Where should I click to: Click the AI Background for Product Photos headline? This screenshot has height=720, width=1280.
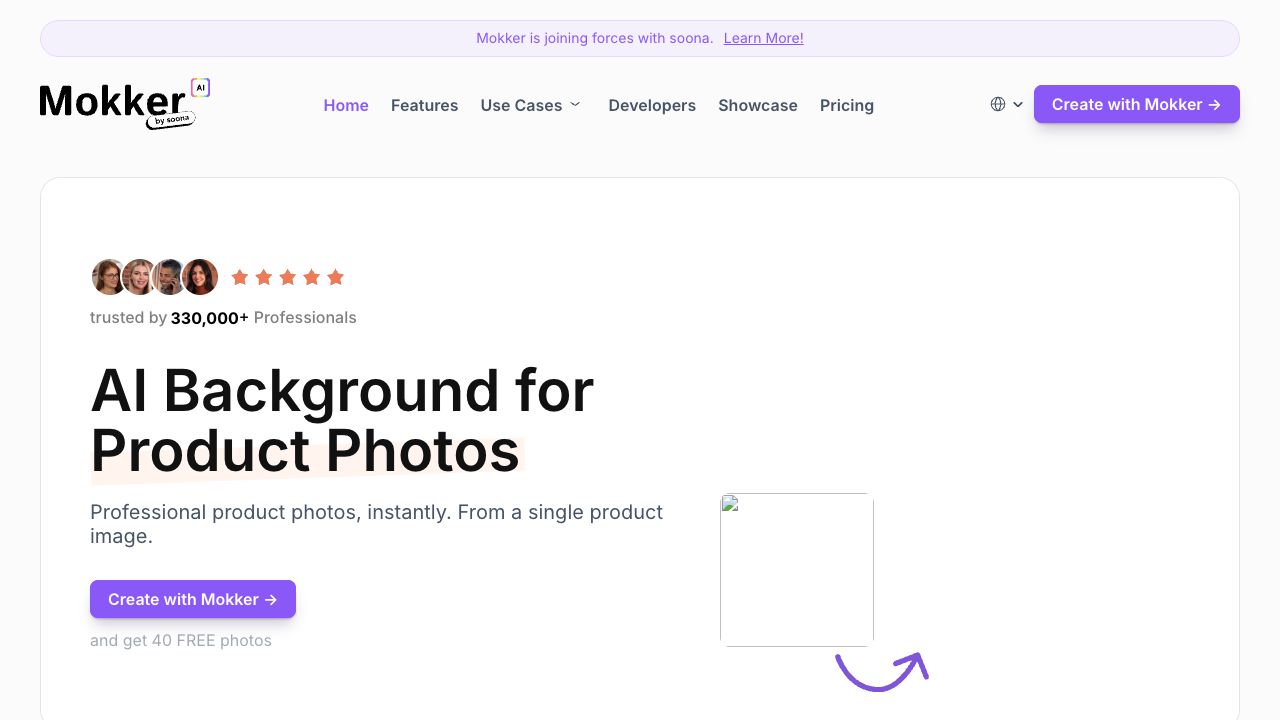pos(342,420)
